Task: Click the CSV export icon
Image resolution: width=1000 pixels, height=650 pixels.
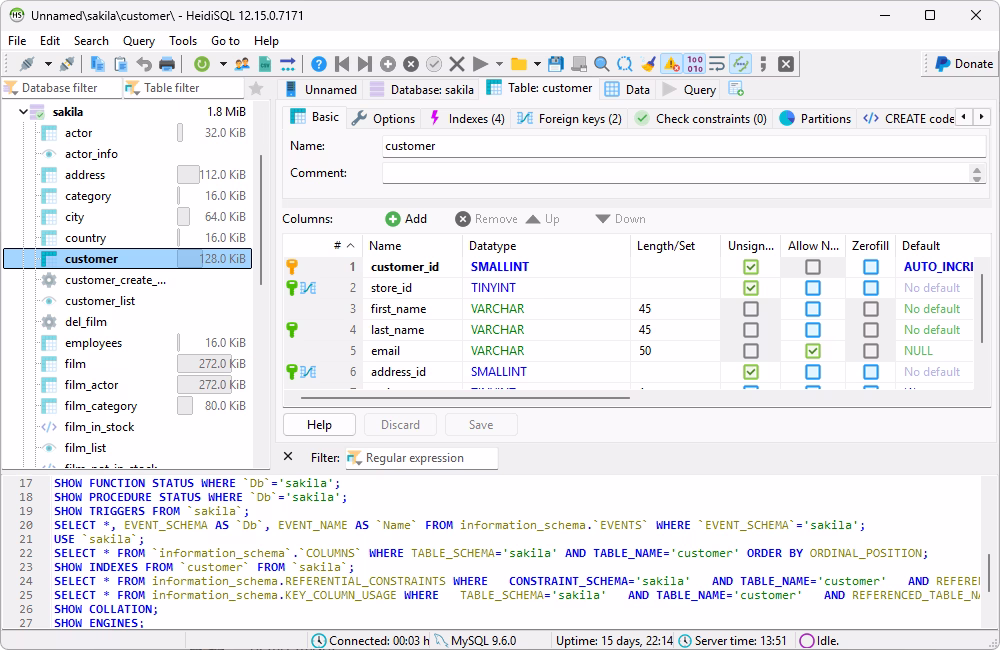Action: pyautogui.click(x=265, y=64)
